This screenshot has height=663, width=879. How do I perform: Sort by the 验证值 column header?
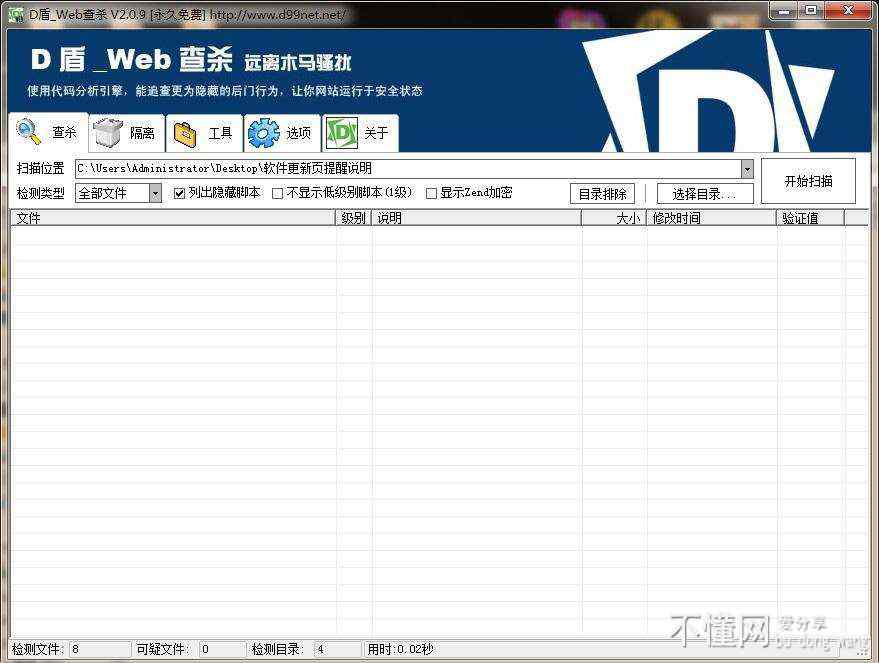pos(811,217)
